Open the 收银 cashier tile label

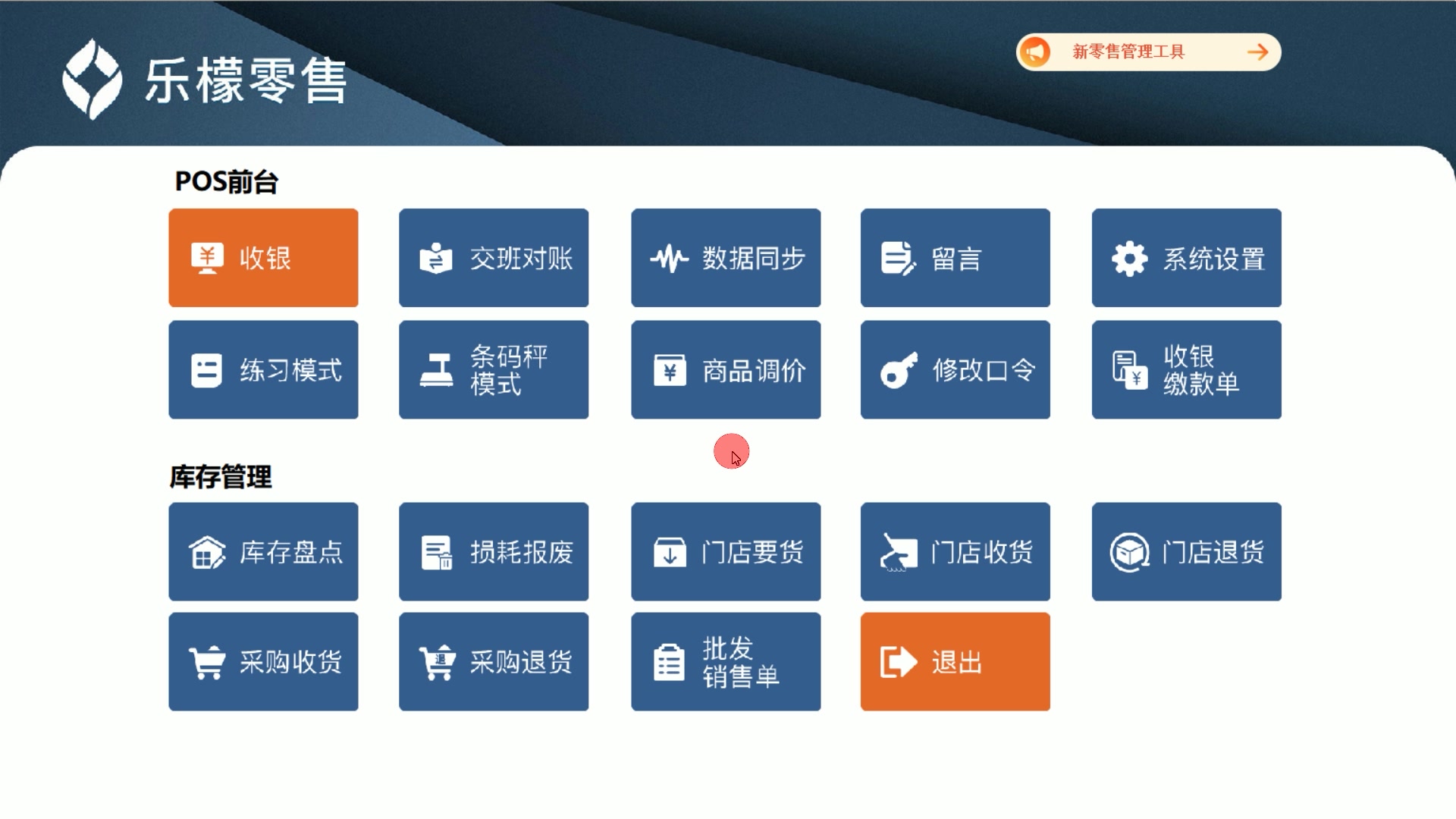point(265,259)
